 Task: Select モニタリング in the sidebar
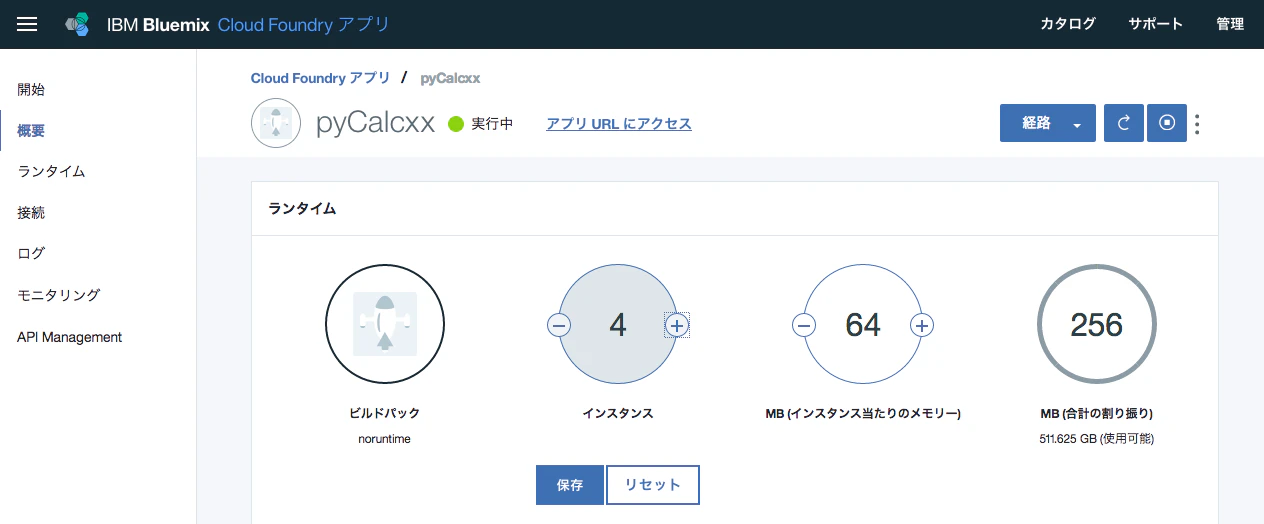pyautogui.click(x=59, y=295)
